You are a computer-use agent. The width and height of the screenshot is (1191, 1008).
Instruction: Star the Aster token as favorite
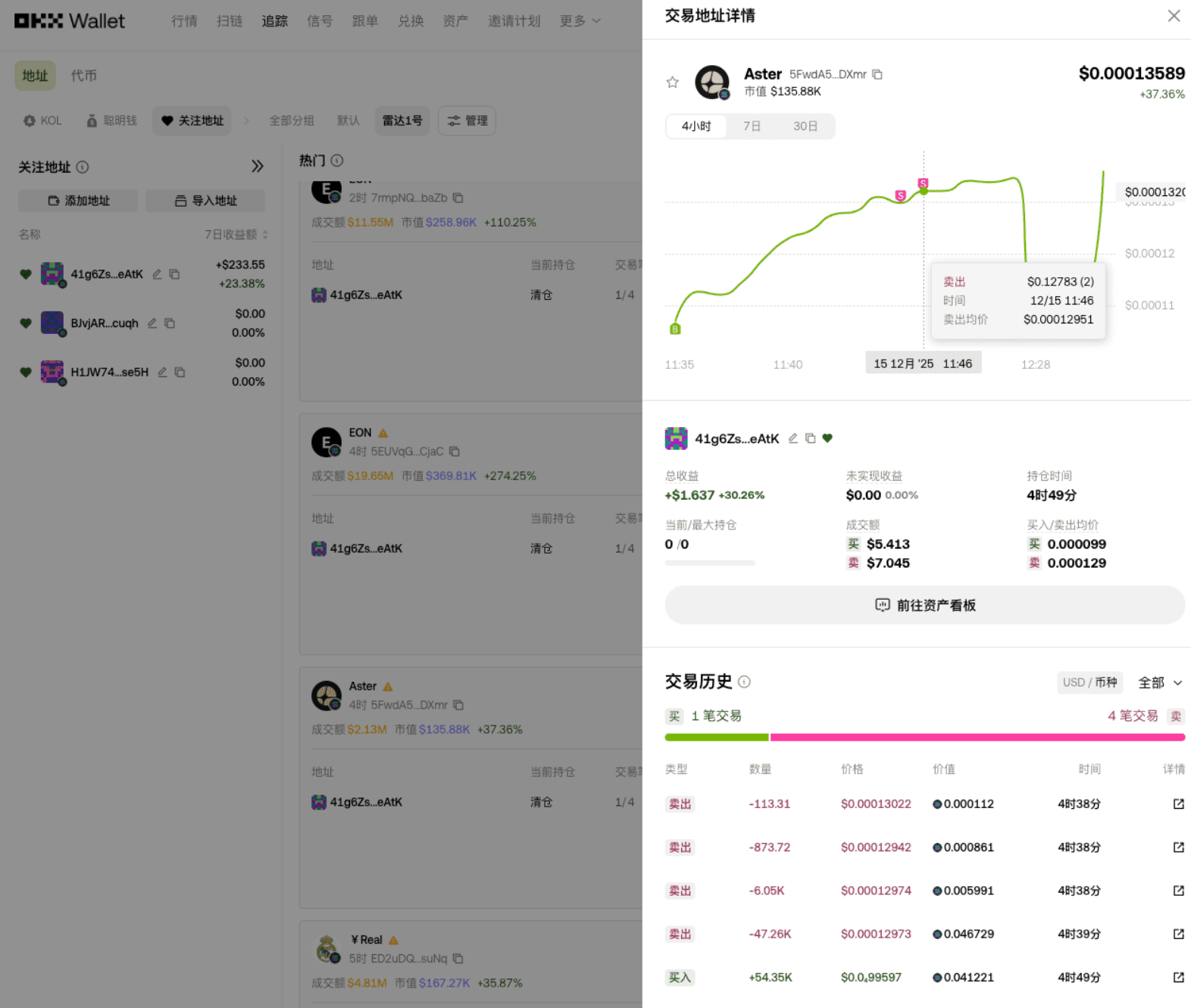[x=672, y=83]
